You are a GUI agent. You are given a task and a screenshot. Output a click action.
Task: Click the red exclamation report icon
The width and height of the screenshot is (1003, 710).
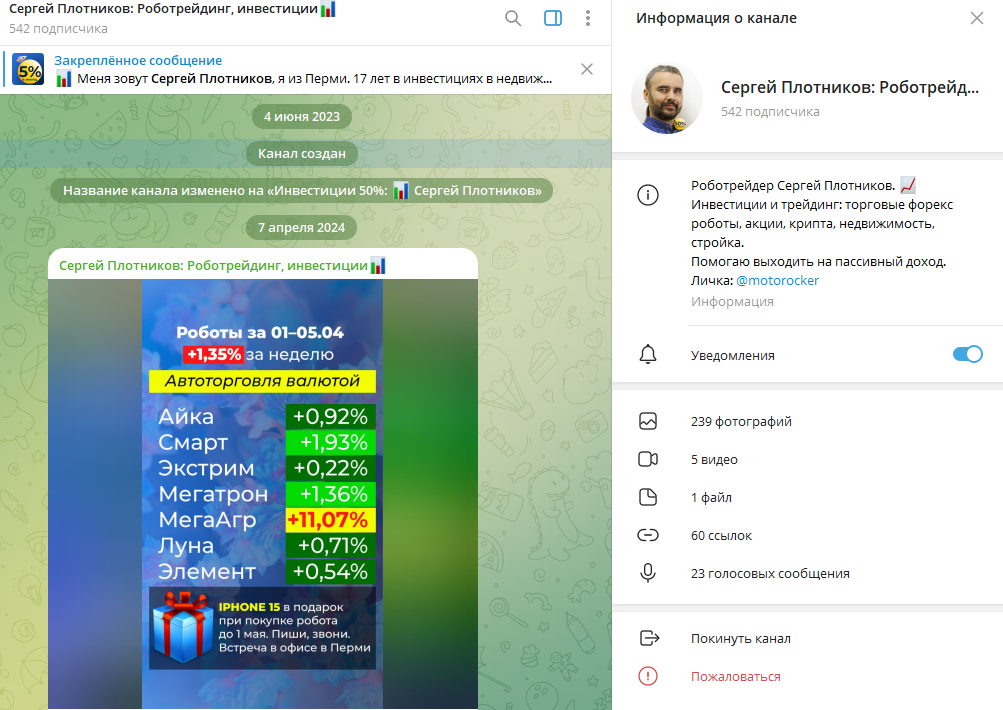coord(647,675)
